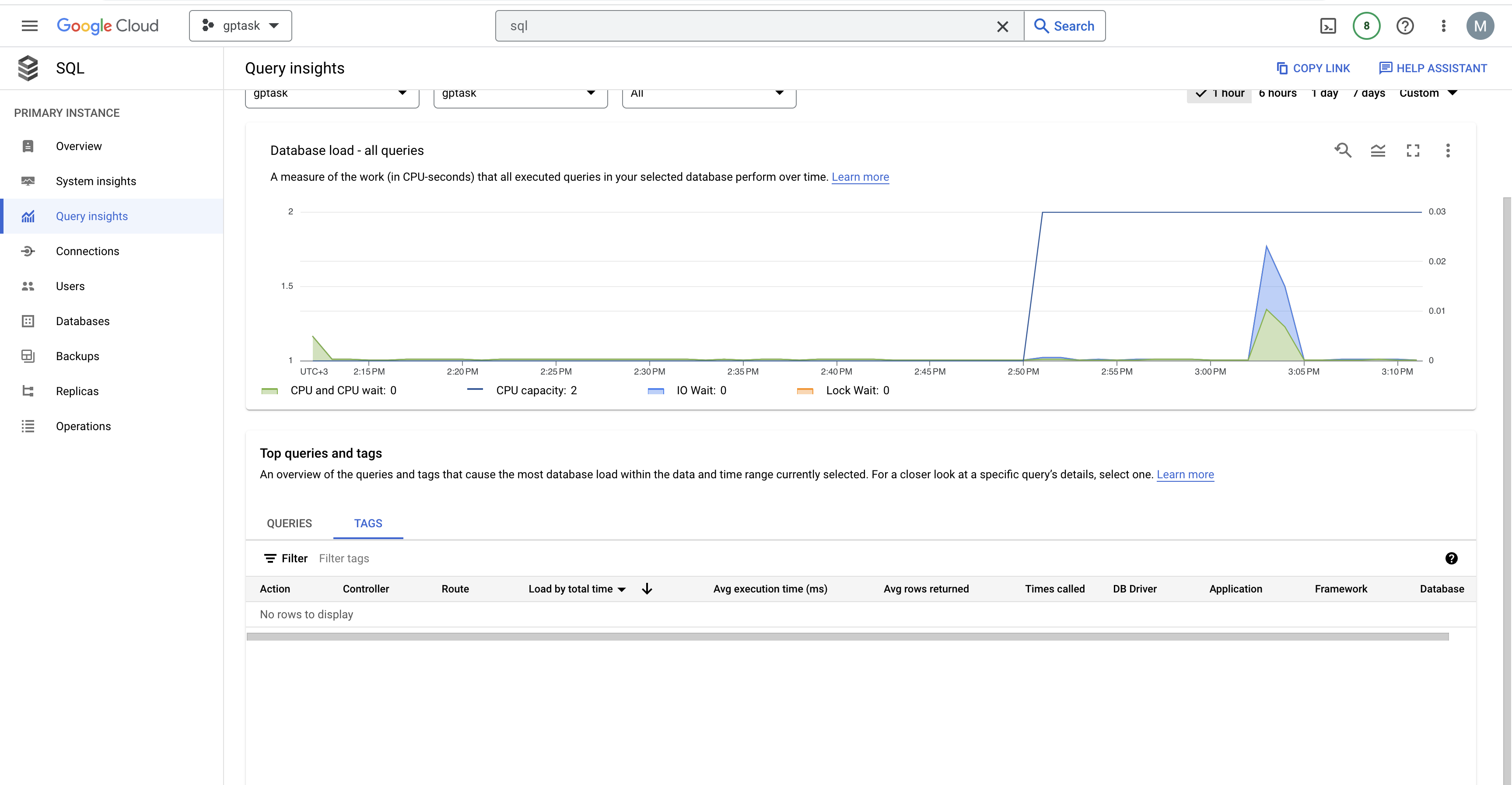Open the notifications badge showing 8
This screenshot has height=785, width=1512.
click(1366, 25)
